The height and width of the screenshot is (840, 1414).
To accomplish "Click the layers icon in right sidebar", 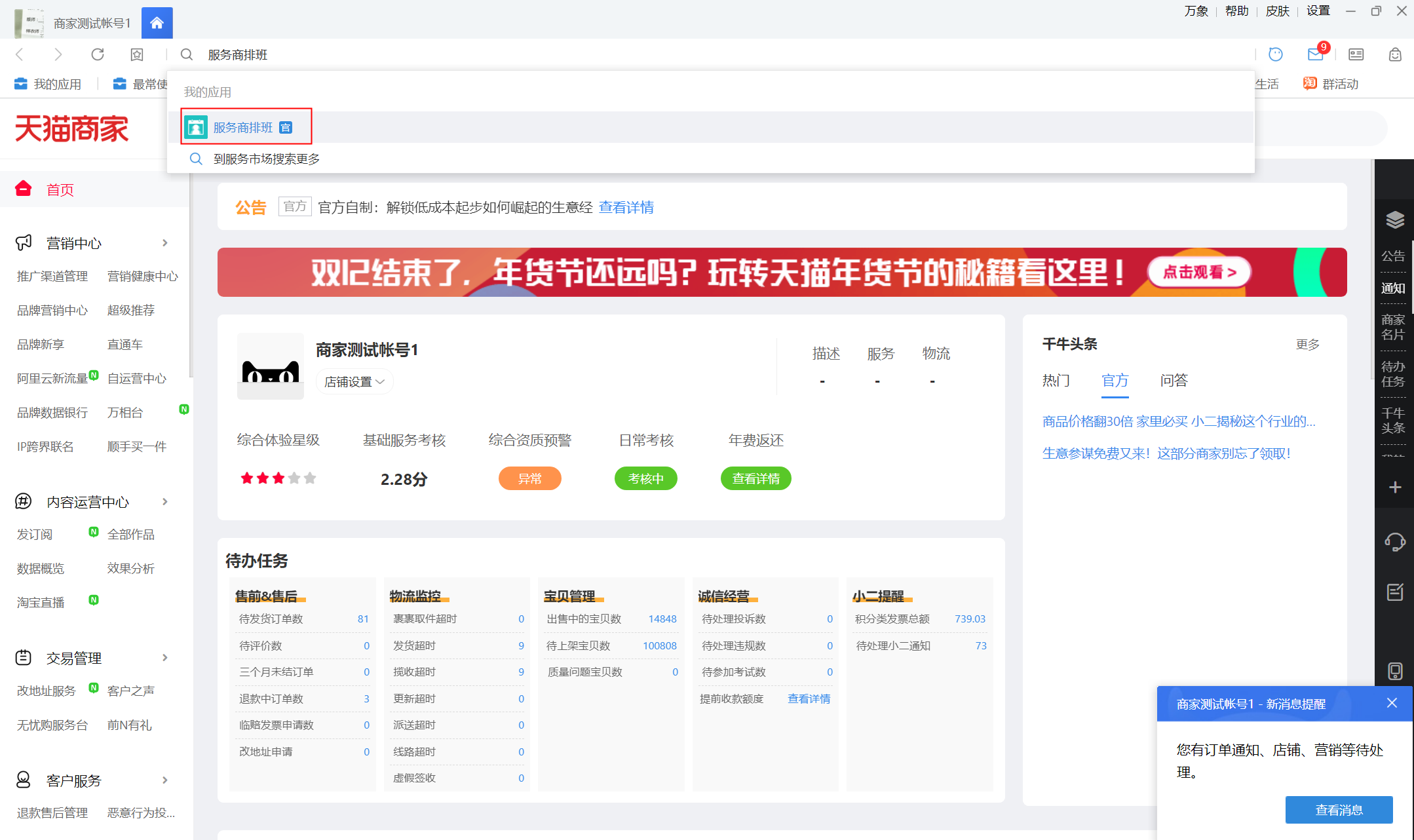I will [x=1394, y=220].
